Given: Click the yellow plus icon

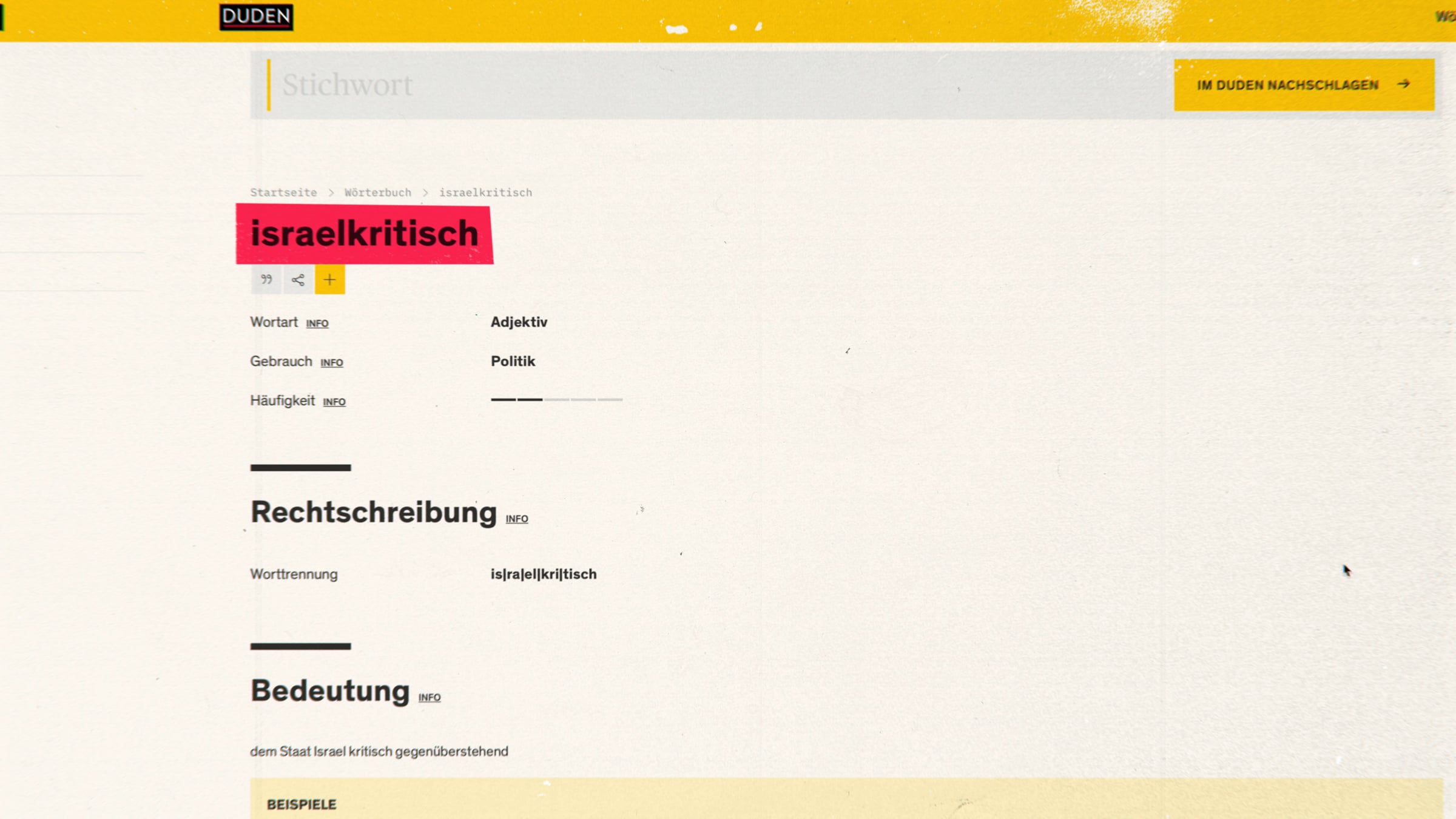Looking at the screenshot, I should [329, 280].
